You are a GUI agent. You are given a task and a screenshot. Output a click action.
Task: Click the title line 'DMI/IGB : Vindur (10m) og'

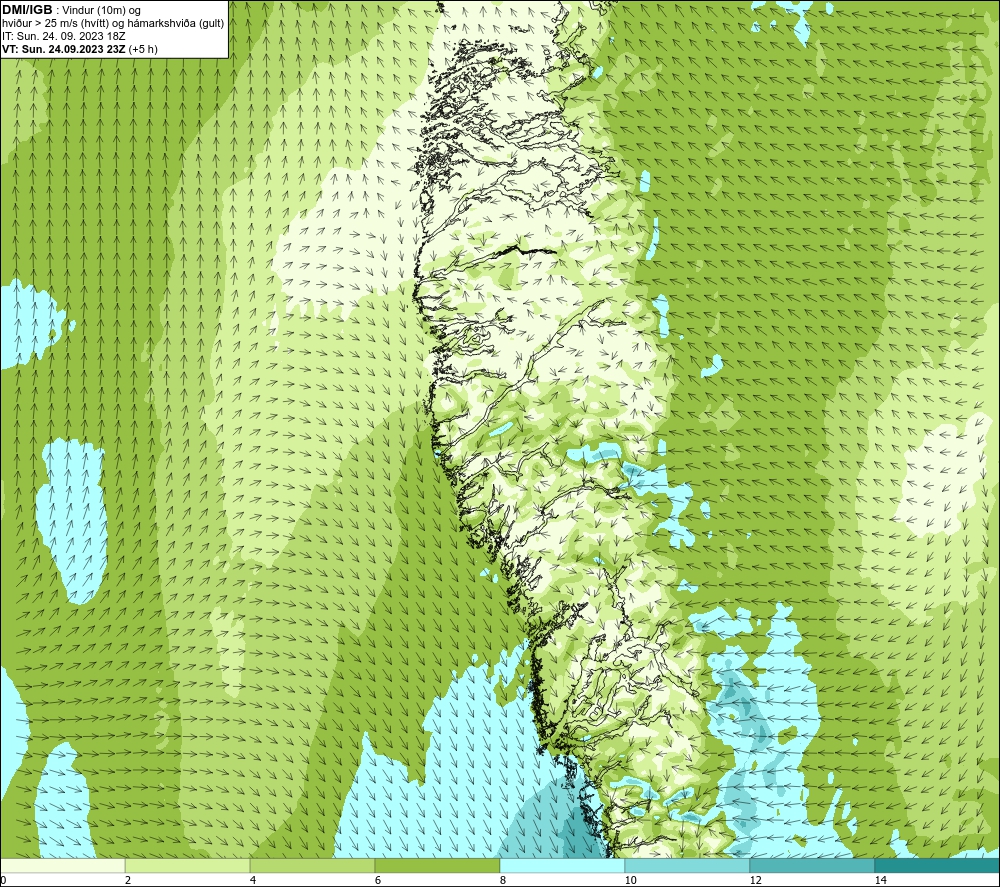click(x=72, y=10)
